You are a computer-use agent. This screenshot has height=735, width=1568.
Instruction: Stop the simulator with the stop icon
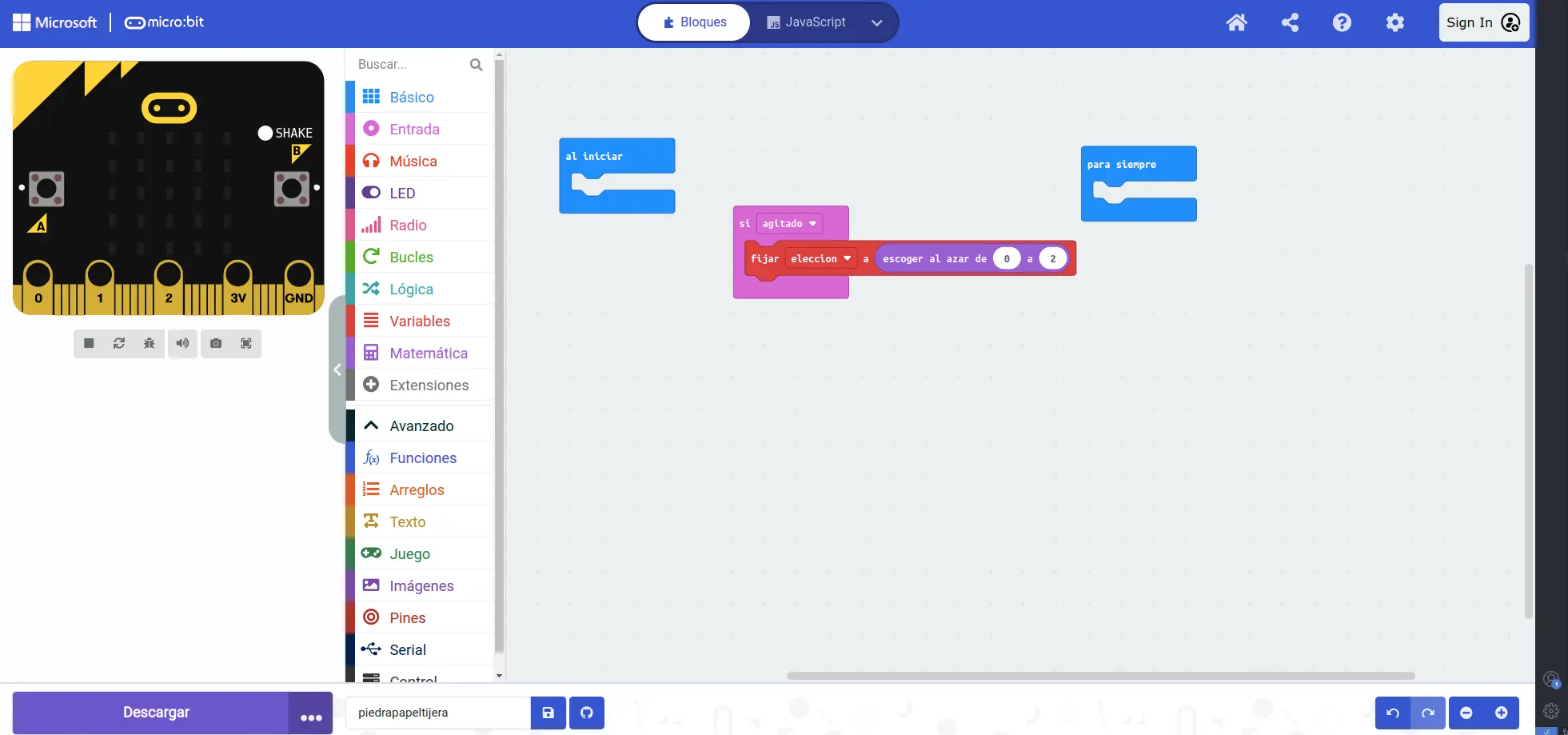[89, 343]
